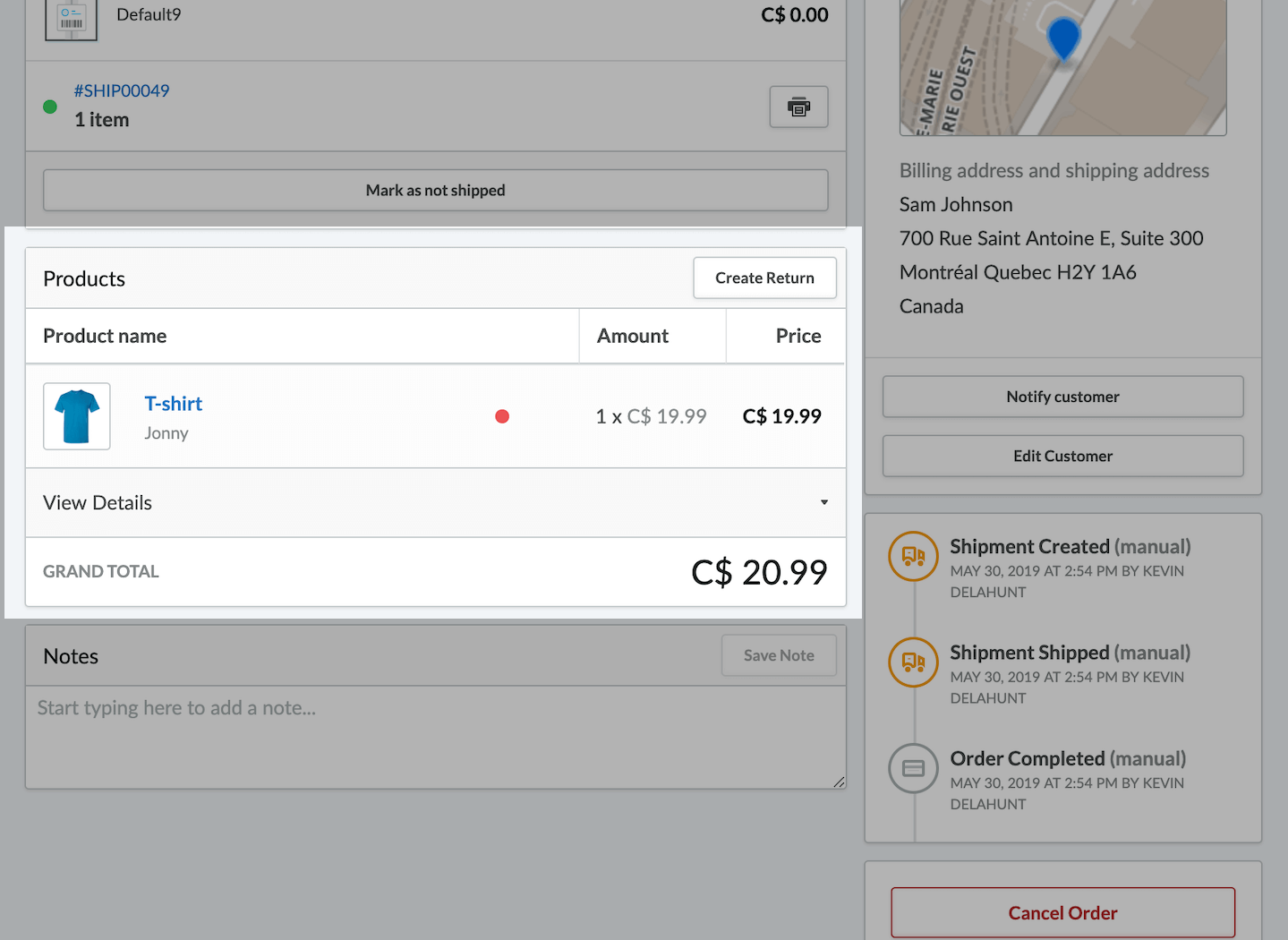The image size is (1288, 940).
Task: Click the Edit Customer button
Action: tap(1062, 456)
